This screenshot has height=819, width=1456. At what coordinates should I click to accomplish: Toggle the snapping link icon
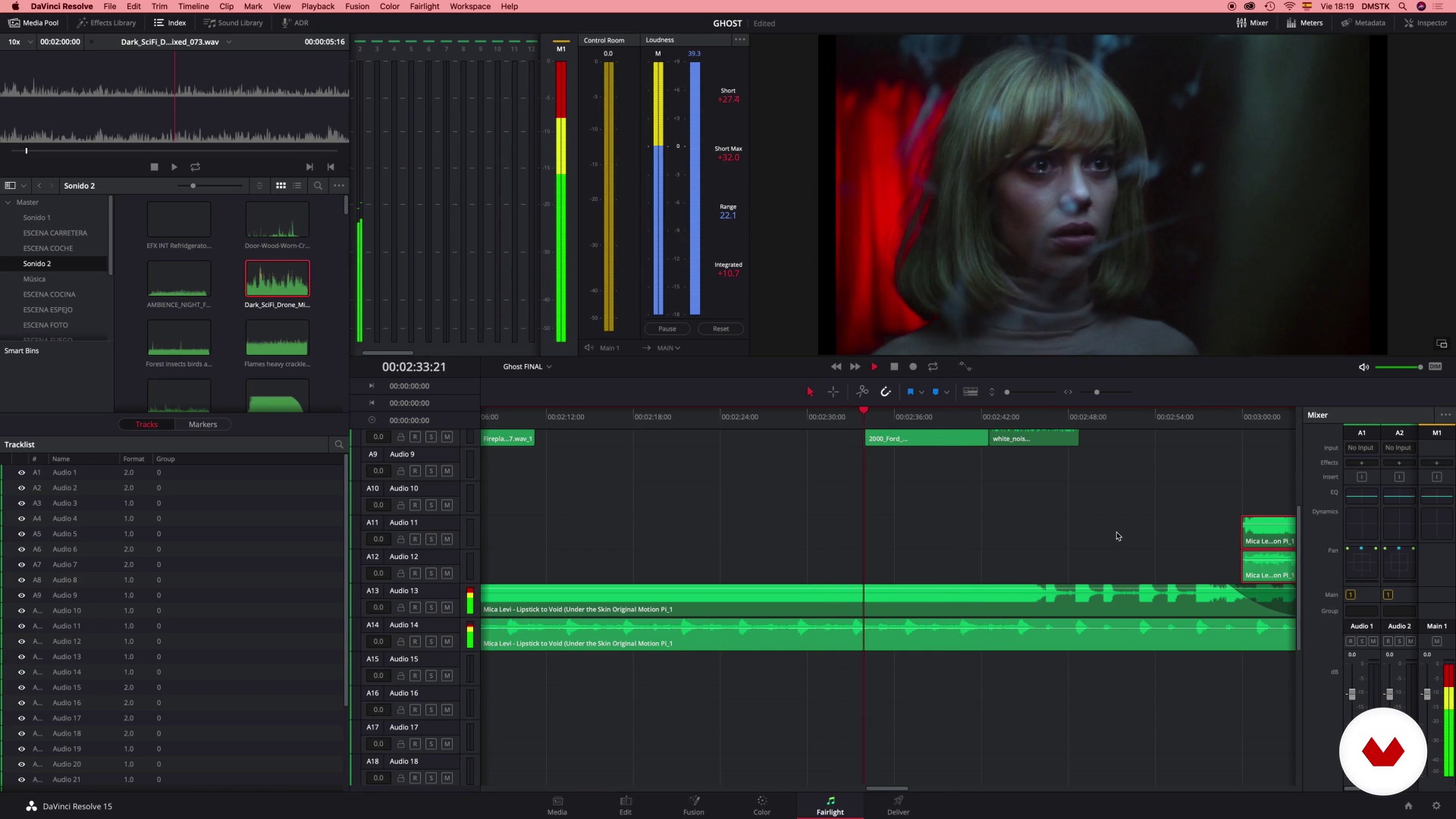point(886,392)
